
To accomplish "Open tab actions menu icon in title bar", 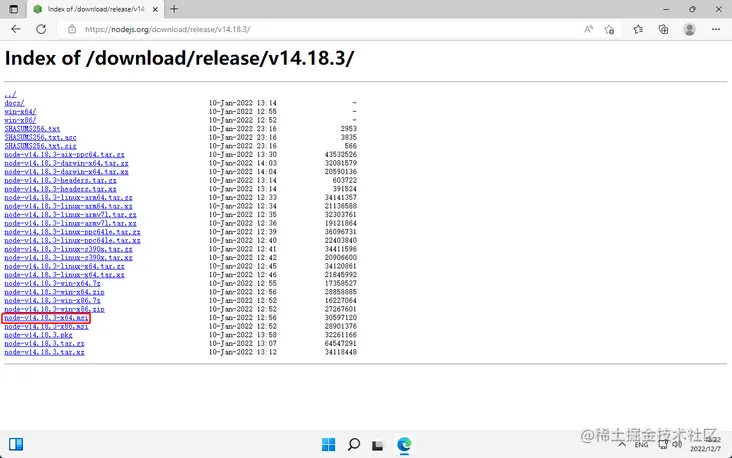I will (14, 9).
